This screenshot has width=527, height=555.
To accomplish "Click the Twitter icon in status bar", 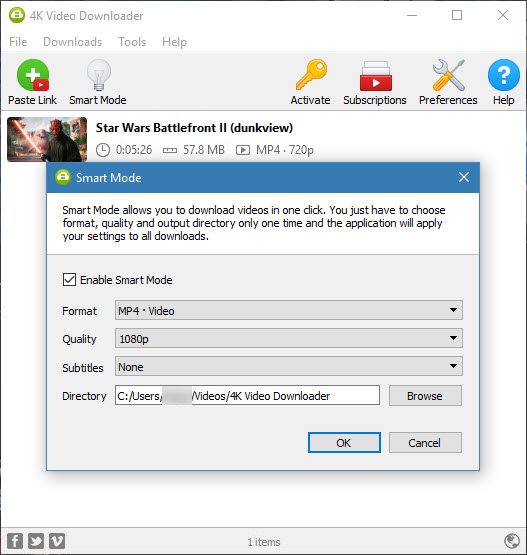I will (36, 541).
